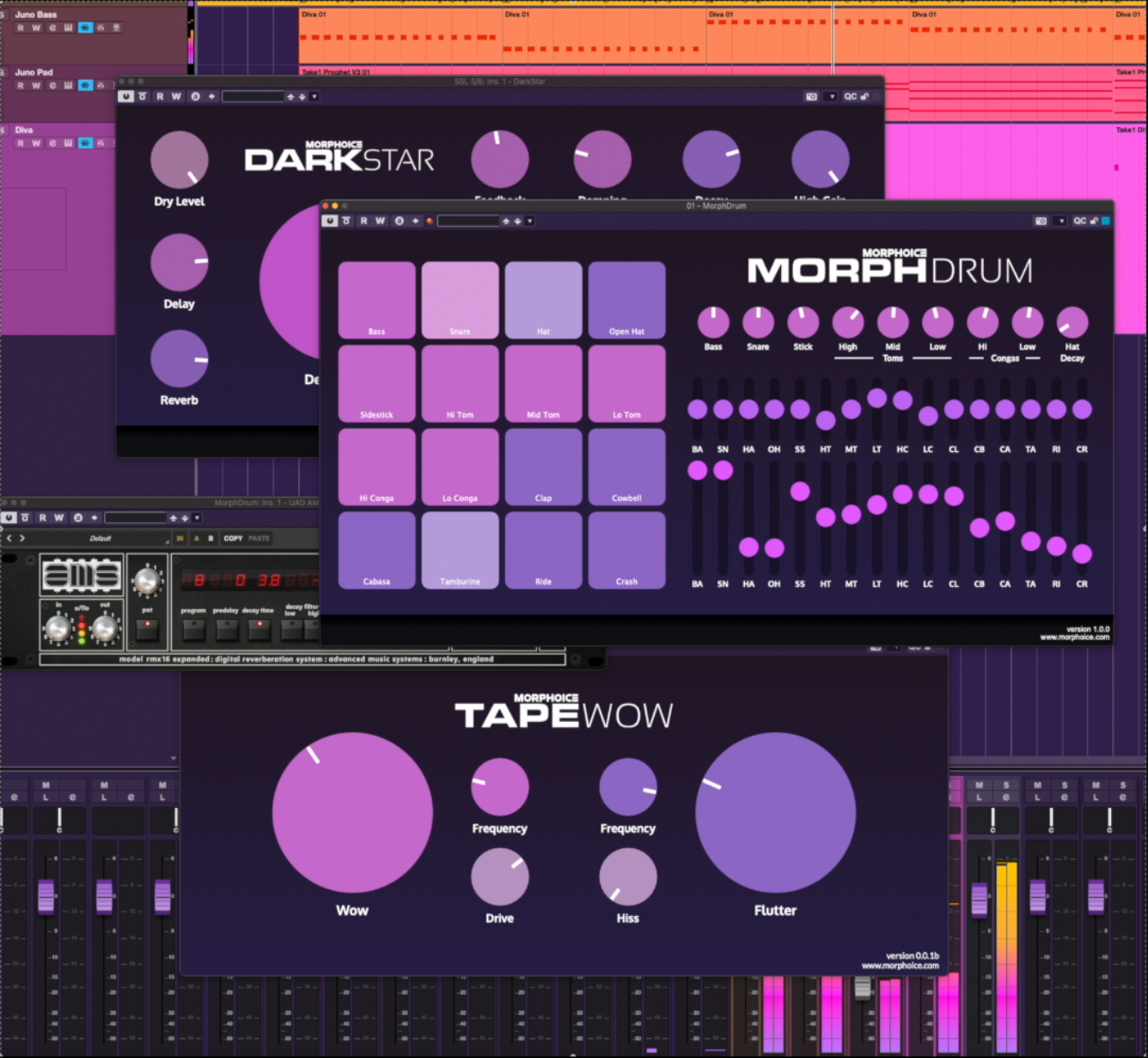Click Wow Frequency knob in TapeWow
The height and width of the screenshot is (1058, 1148).
pos(499,786)
